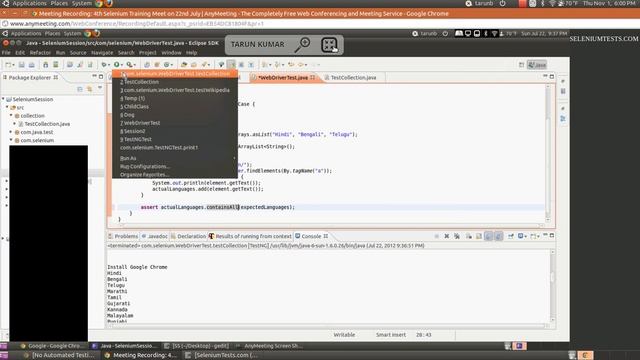Open the Run button dropdown arrow

(122, 65)
